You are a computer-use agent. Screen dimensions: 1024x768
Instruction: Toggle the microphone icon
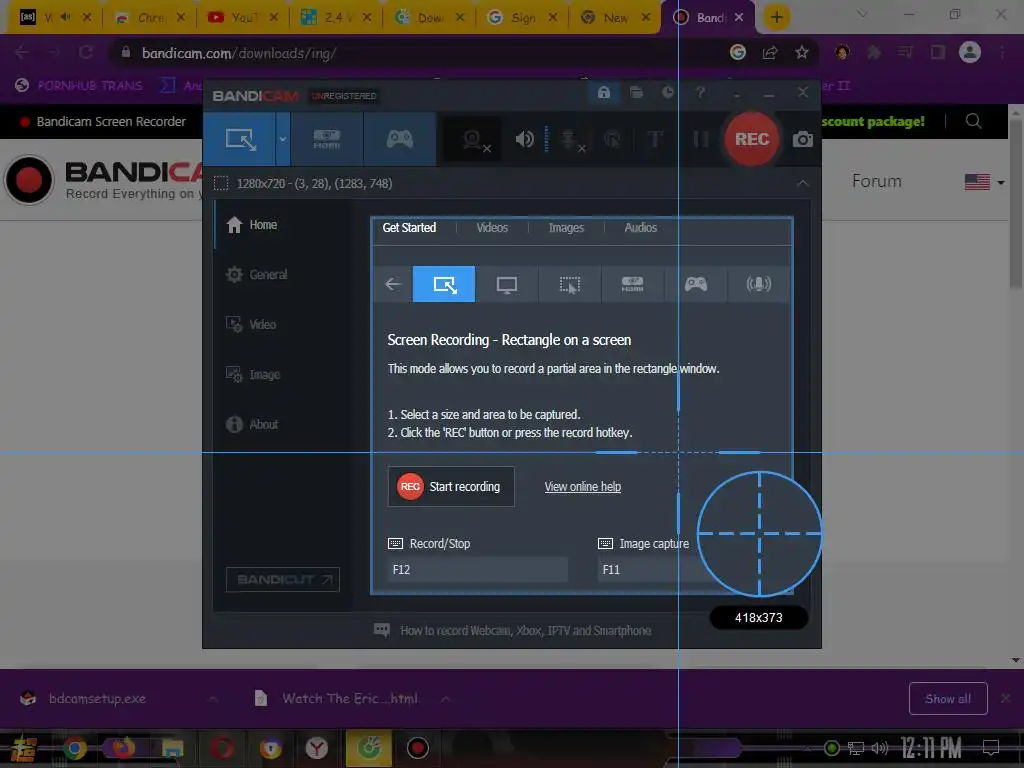pos(570,140)
